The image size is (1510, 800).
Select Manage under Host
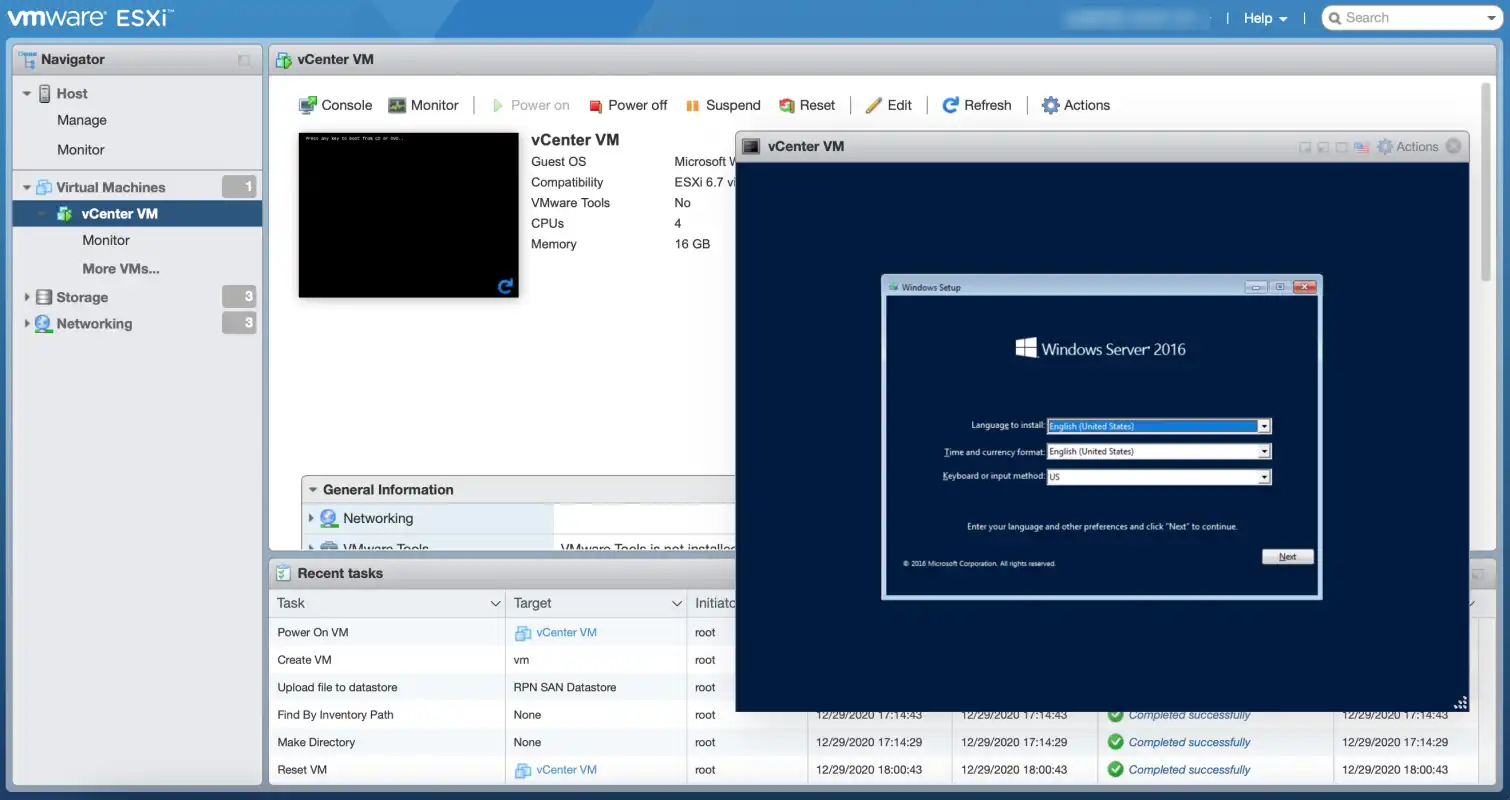tap(82, 120)
